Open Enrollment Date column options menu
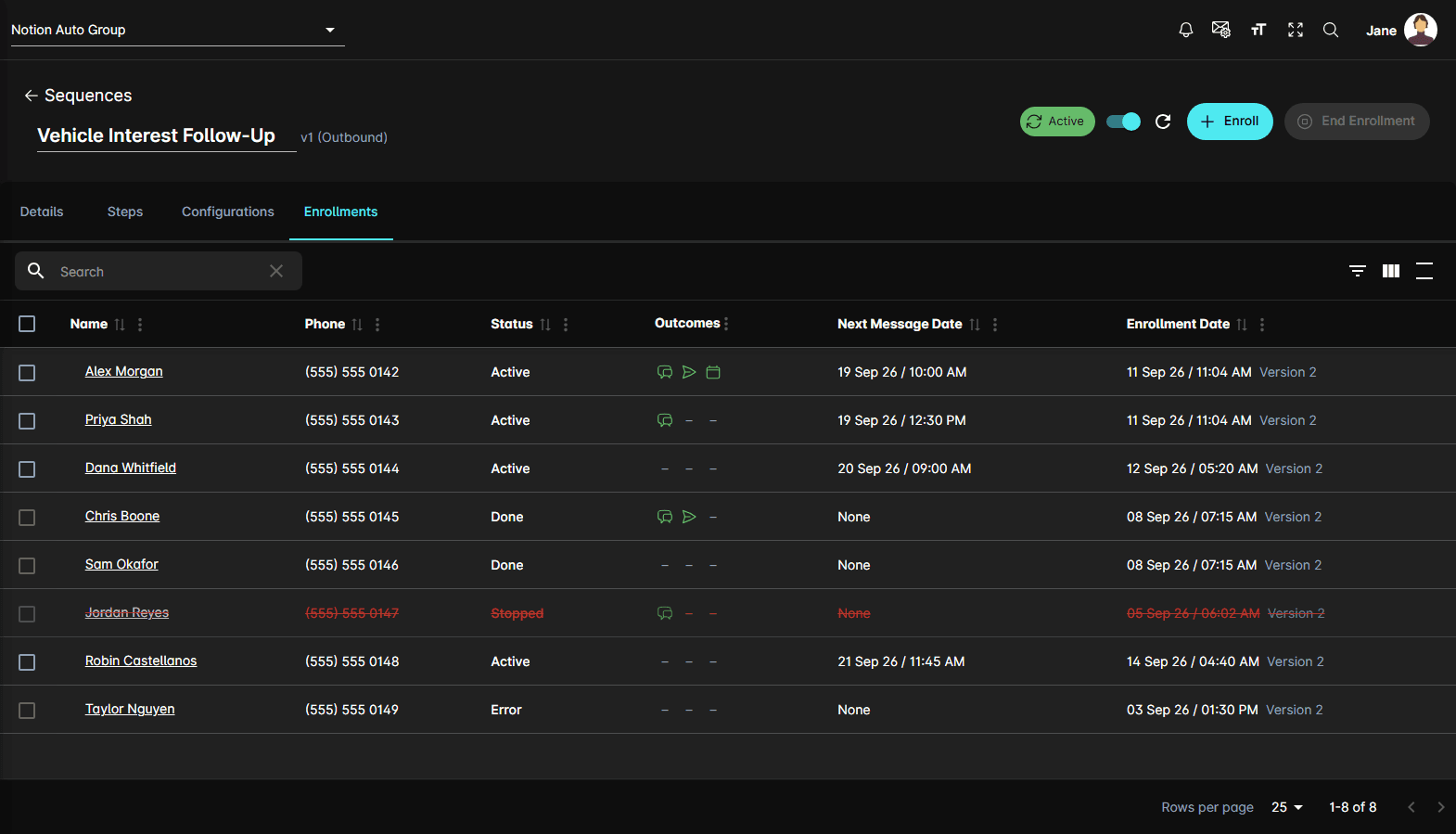Image resolution: width=1456 pixels, height=834 pixels. (x=1262, y=325)
